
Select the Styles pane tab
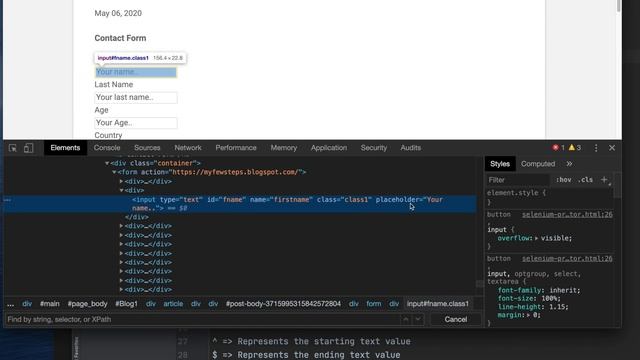pyautogui.click(x=500, y=164)
